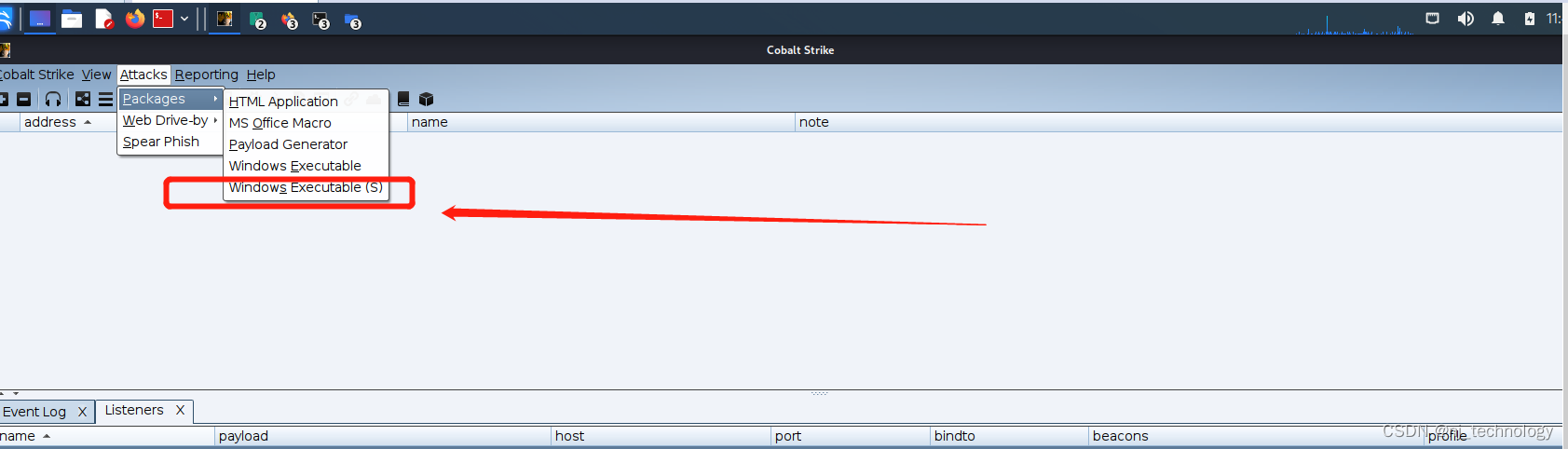Close the Event Log tab

coord(82,412)
